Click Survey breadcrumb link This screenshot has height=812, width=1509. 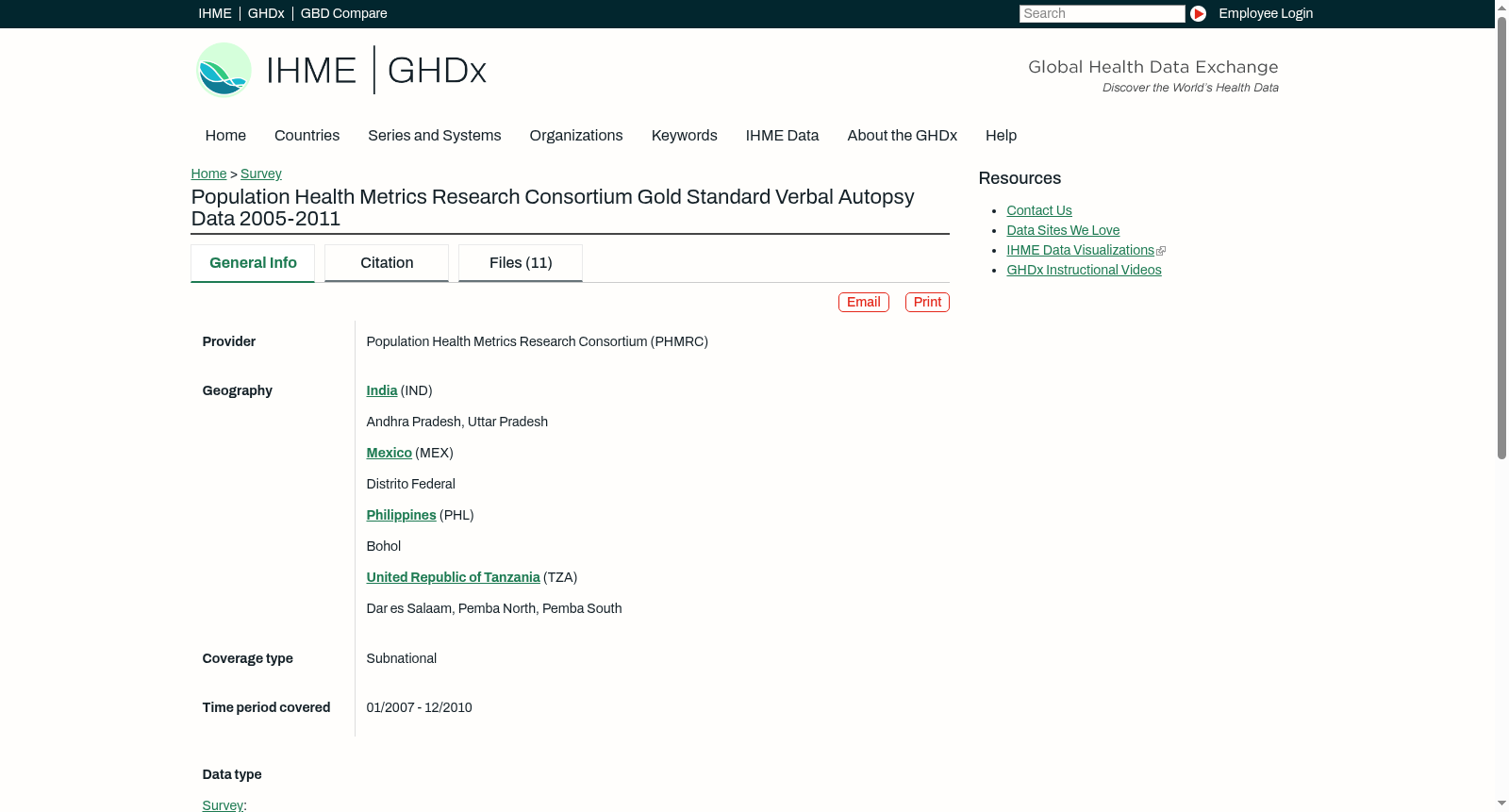pyautogui.click(x=261, y=174)
